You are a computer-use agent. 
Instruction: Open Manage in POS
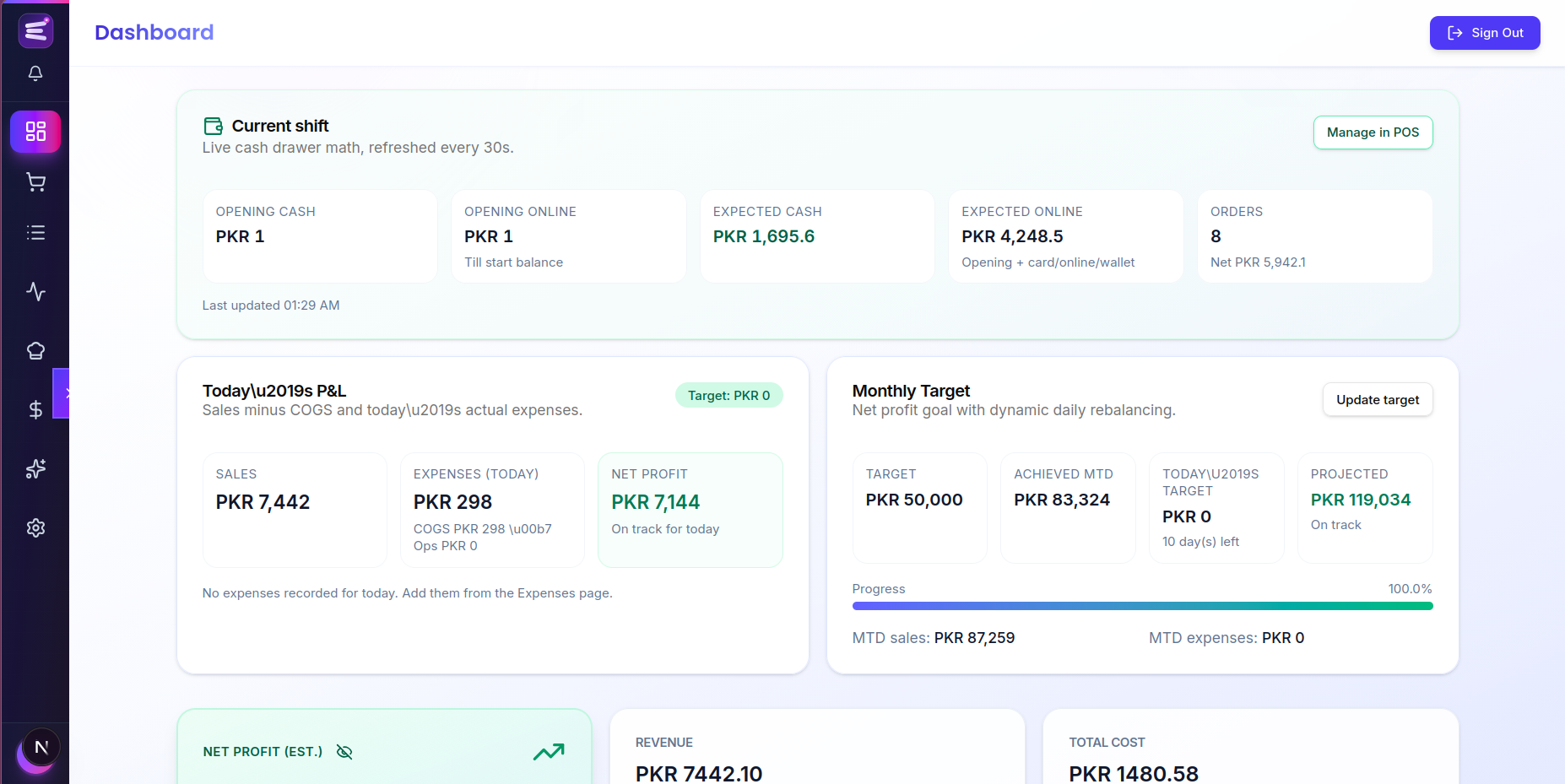point(1373,132)
